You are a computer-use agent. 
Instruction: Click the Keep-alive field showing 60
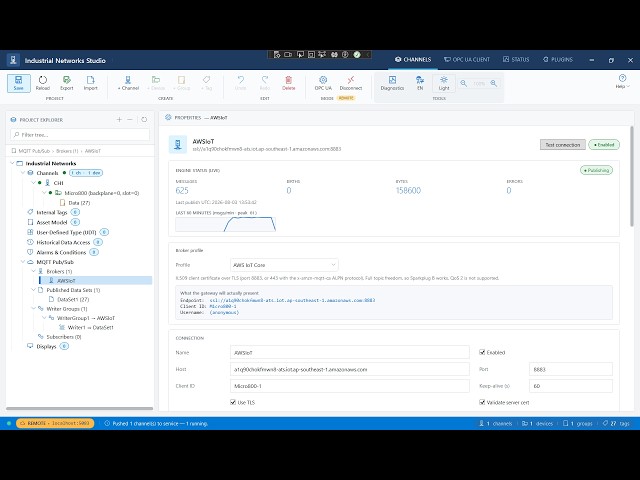(571, 386)
